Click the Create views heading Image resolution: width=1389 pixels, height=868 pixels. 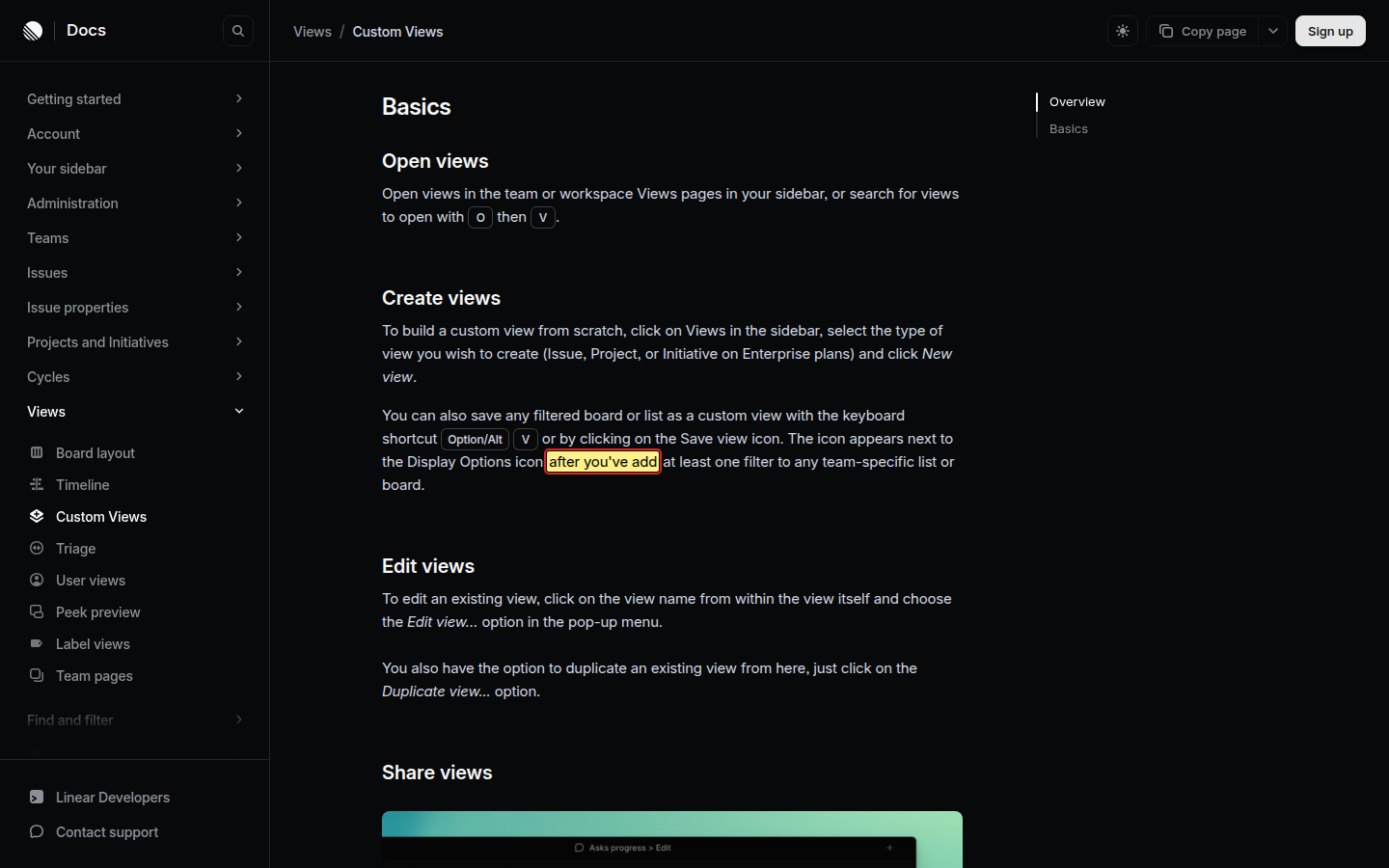(x=441, y=298)
